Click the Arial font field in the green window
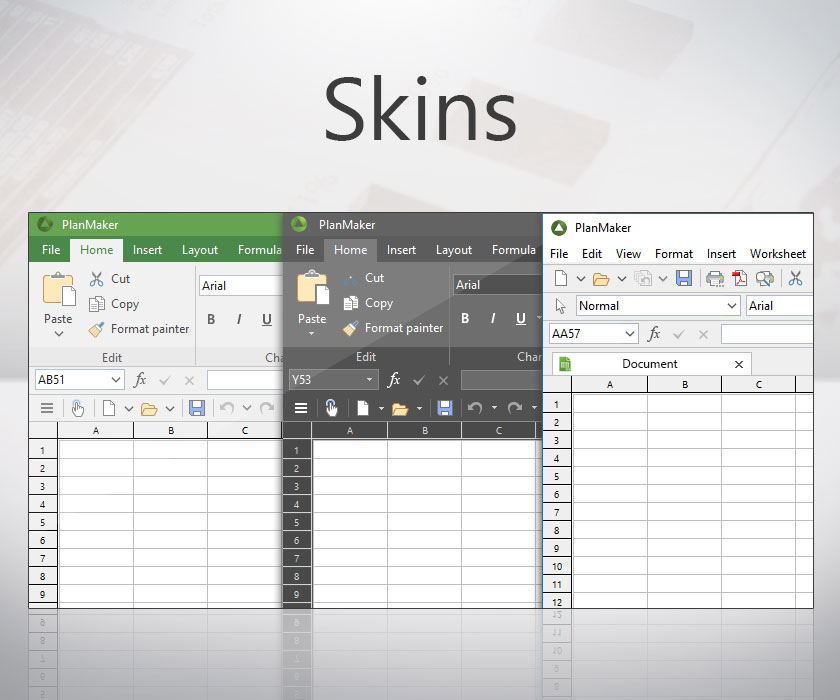The width and height of the screenshot is (840, 700). coord(240,286)
